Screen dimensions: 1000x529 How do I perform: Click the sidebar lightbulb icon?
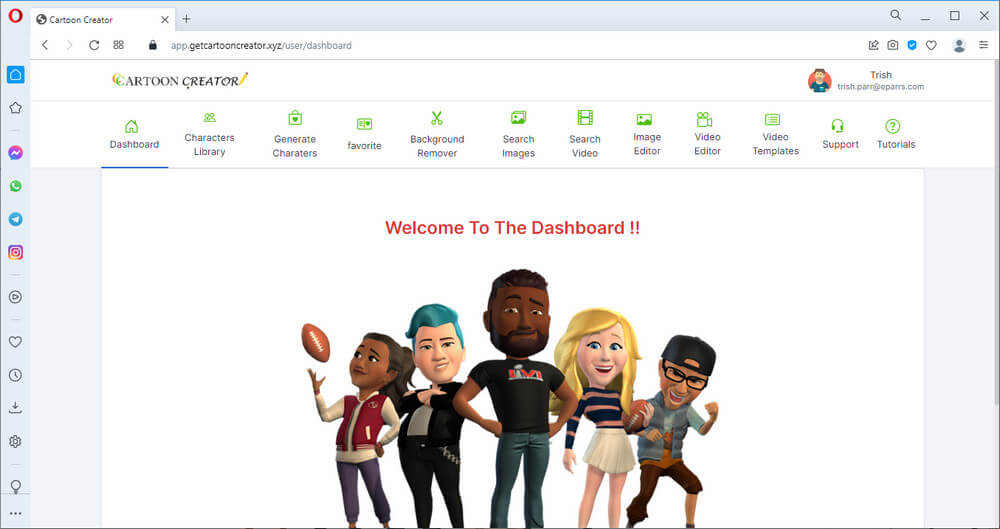pos(15,487)
